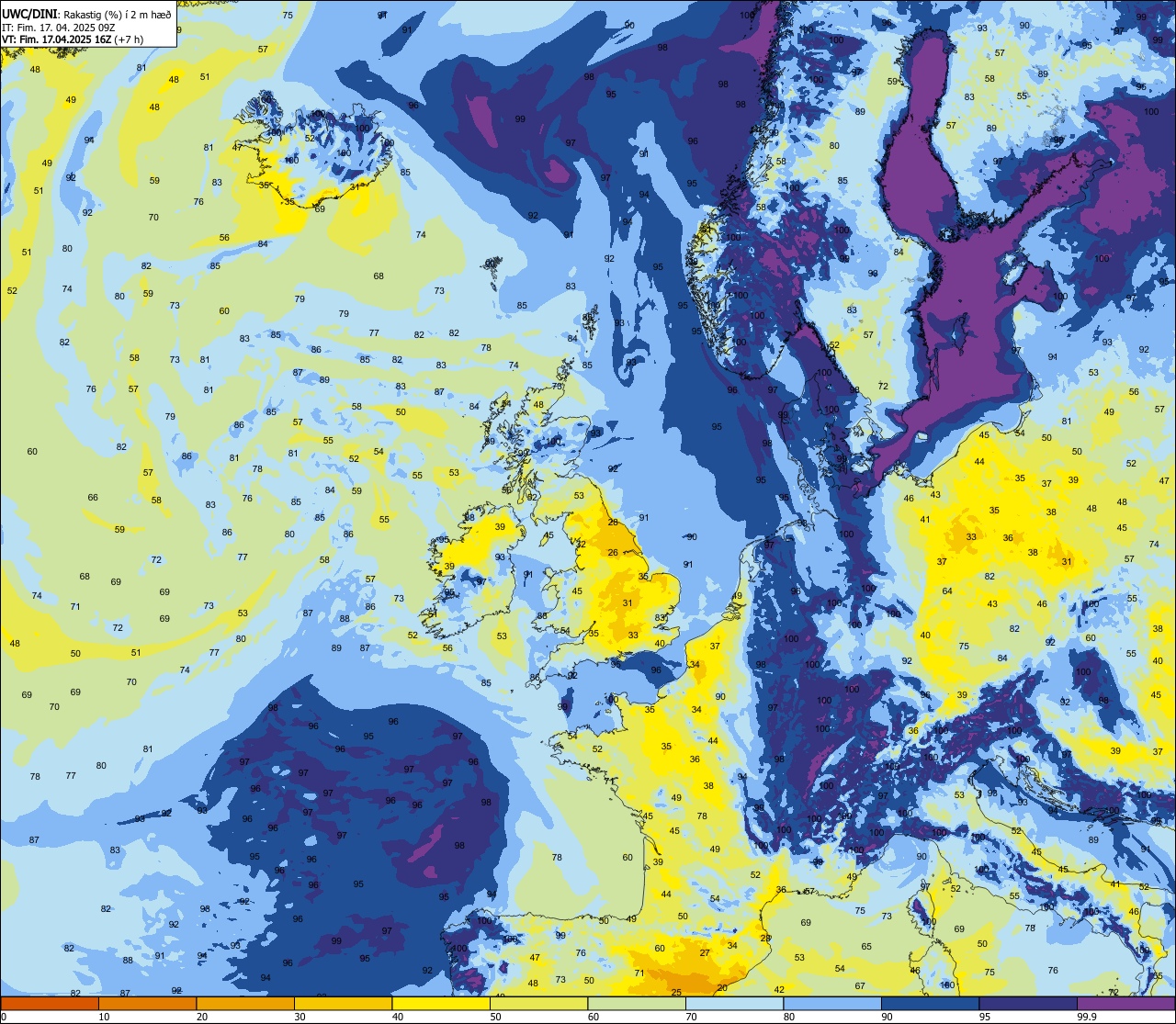1176x1024 pixels.
Task: Click the '26' humidity value over northern England
Action: (613, 553)
